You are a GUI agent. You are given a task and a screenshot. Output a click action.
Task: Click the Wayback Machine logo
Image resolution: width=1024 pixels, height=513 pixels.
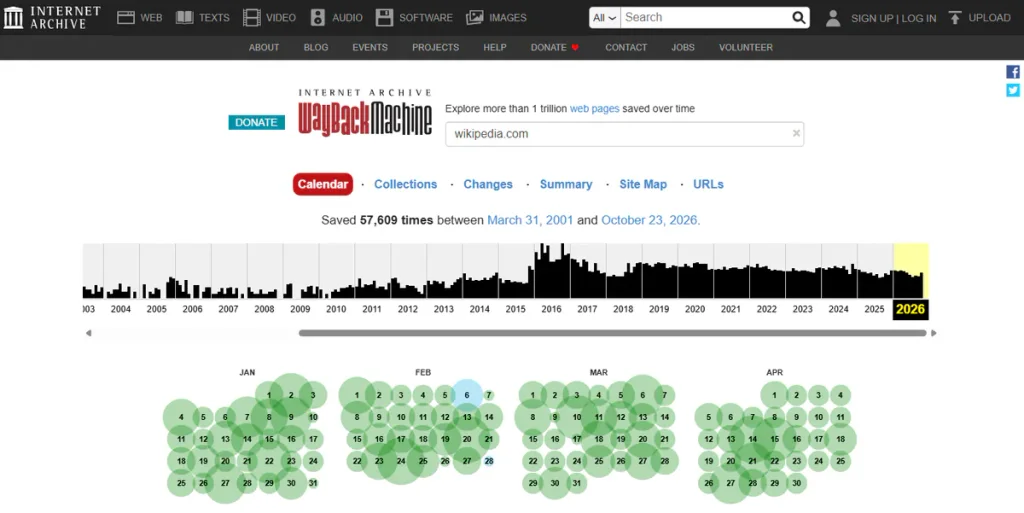(365, 112)
